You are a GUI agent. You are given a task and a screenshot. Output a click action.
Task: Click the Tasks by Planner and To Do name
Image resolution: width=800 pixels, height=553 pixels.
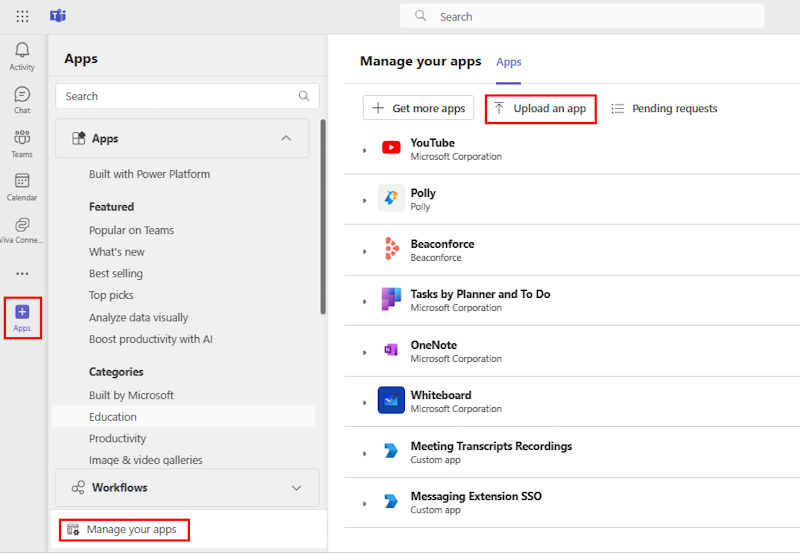[480, 294]
